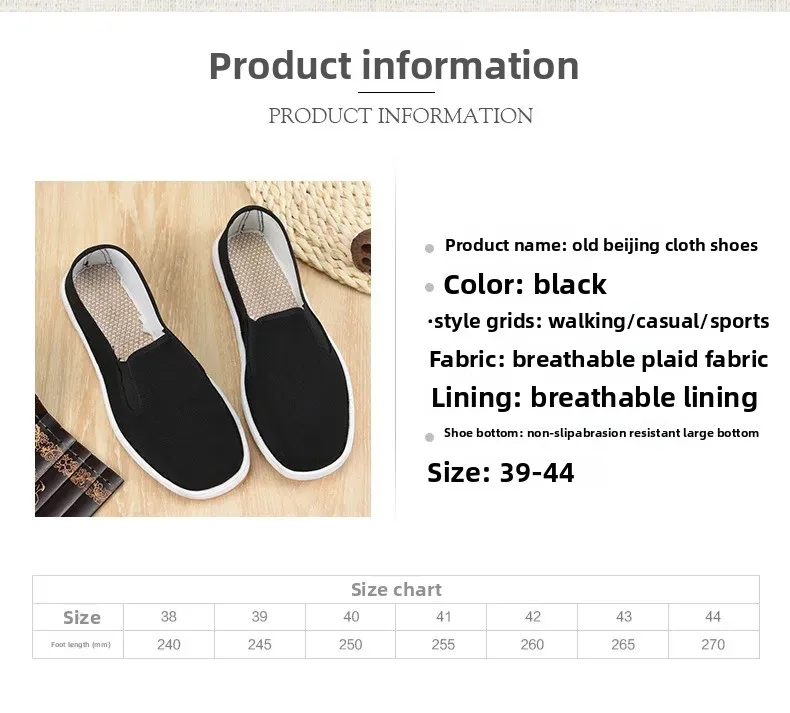This screenshot has height=713, width=790.
Task: Click the black cloth shoes product photo
Action: [203, 348]
